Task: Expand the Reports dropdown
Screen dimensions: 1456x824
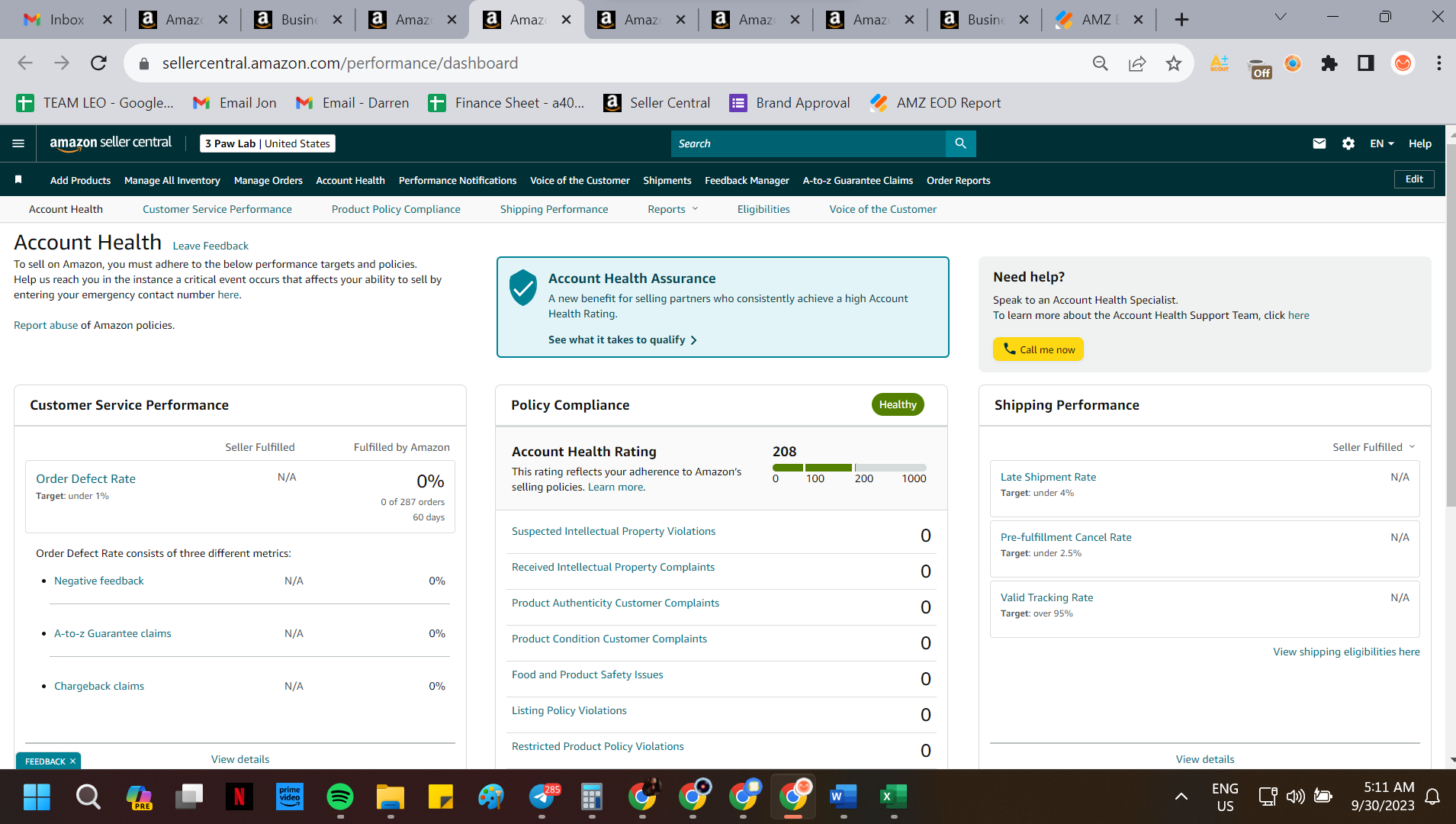Action: 673,209
